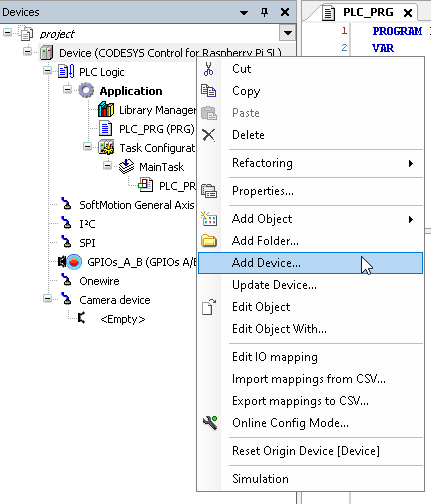The width and height of the screenshot is (431, 504).
Task: Click the Application gear icon
Action: pyautogui.click(x=86, y=91)
